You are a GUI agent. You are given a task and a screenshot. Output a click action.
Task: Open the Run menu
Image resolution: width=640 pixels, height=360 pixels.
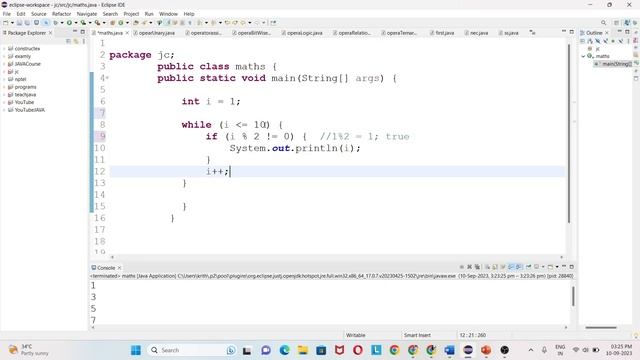(x=149, y=14)
